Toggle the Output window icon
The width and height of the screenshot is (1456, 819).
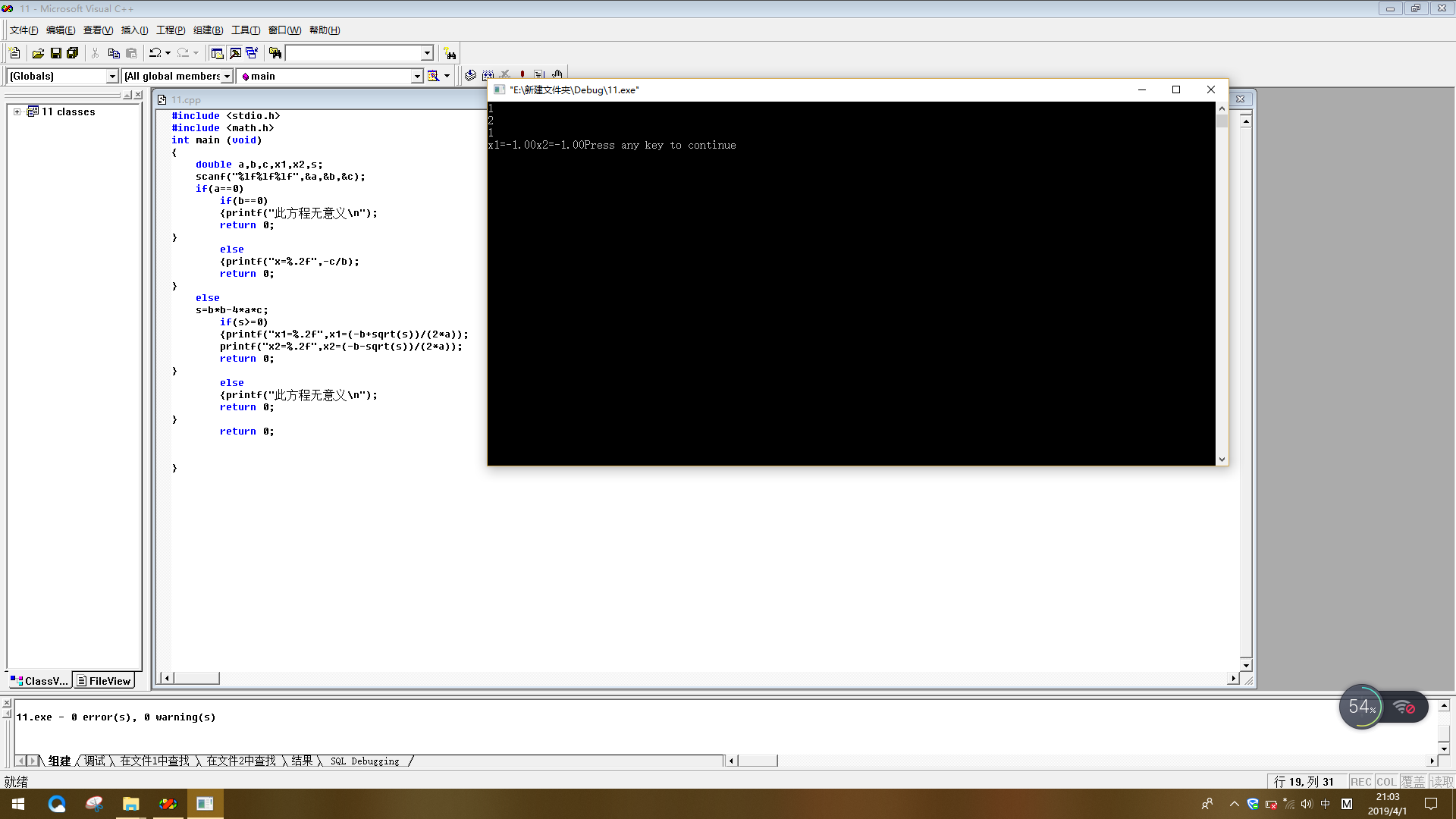tap(235, 53)
